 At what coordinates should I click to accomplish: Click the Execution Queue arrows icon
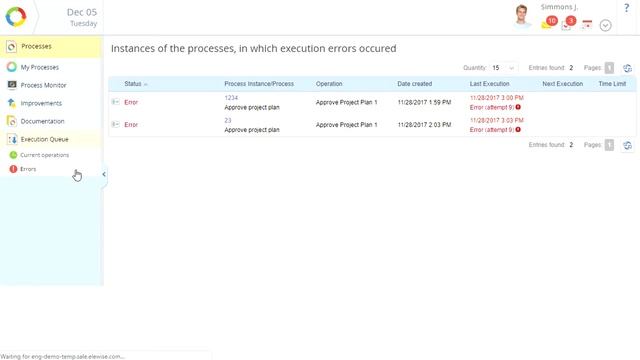click(x=12, y=139)
